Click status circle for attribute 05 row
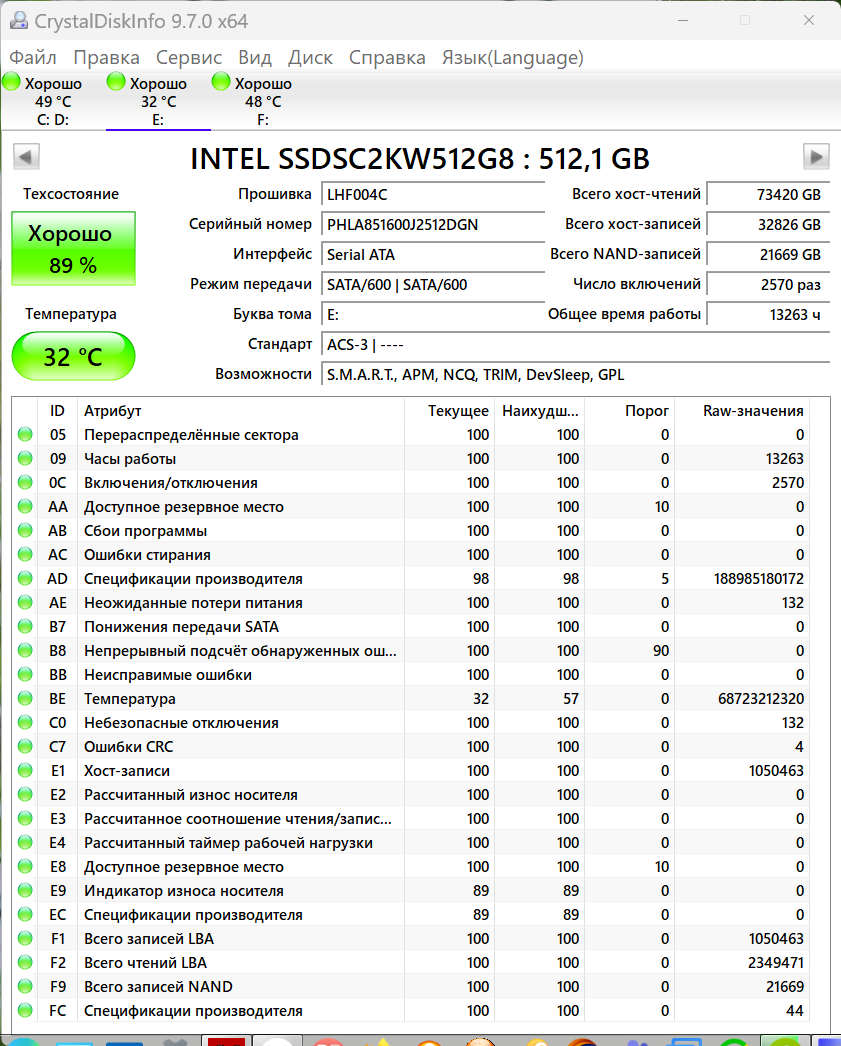The width and height of the screenshot is (841, 1046). pos(25,435)
